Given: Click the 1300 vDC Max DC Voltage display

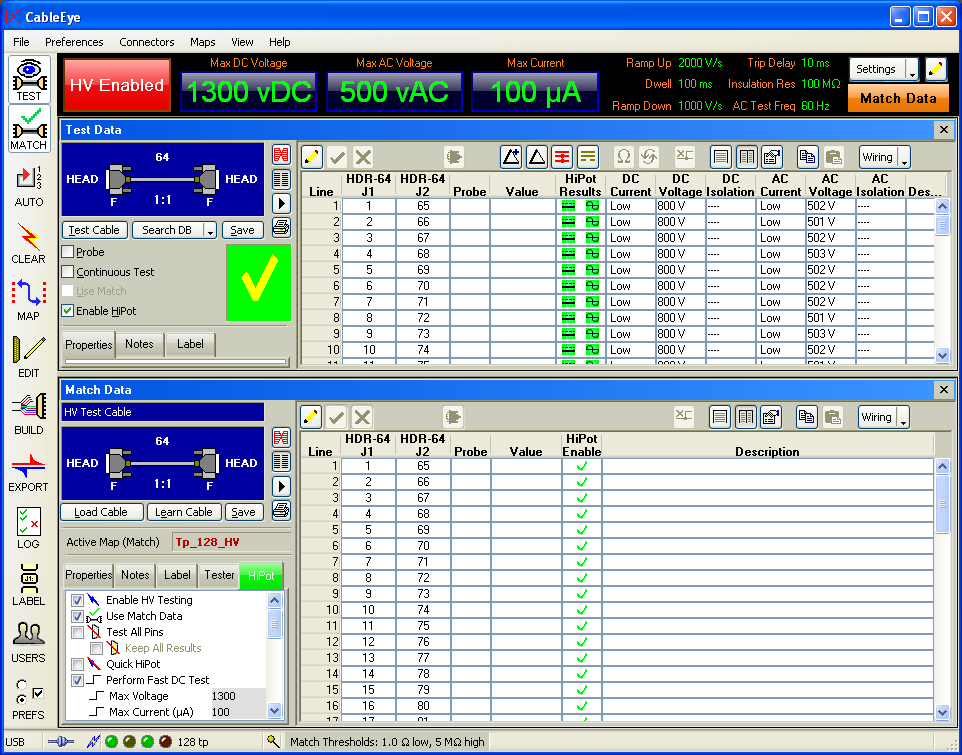Looking at the screenshot, I should pos(248,91).
